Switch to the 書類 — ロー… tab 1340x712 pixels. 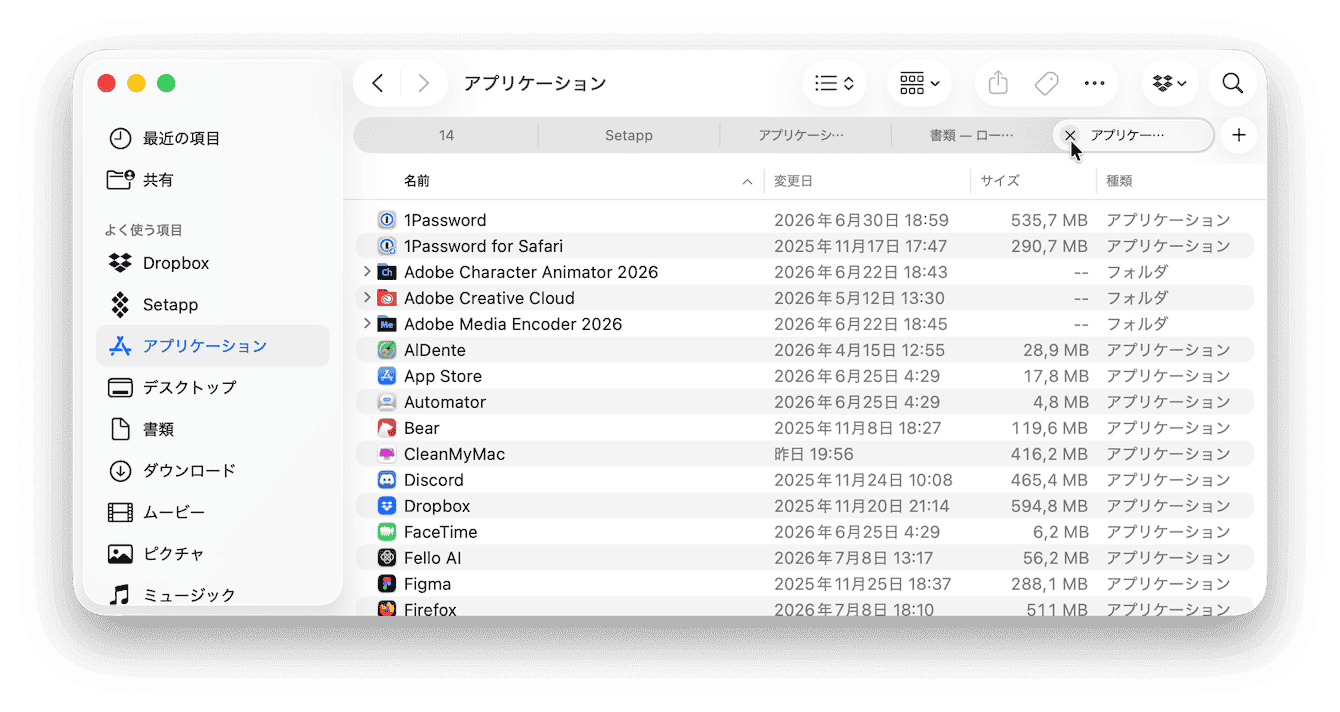click(x=972, y=135)
